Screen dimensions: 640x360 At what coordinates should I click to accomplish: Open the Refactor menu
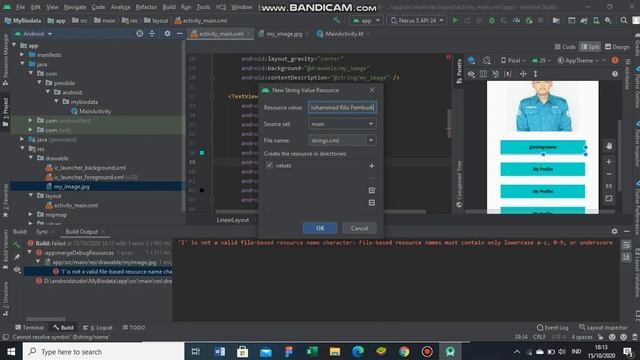coord(146,7)
